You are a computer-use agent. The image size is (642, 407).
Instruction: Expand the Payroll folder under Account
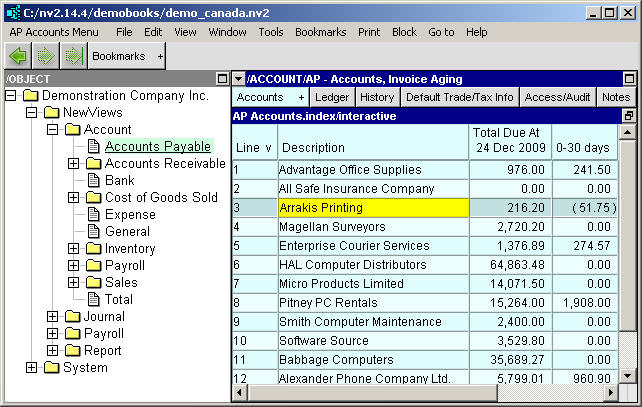coord(73,265)
